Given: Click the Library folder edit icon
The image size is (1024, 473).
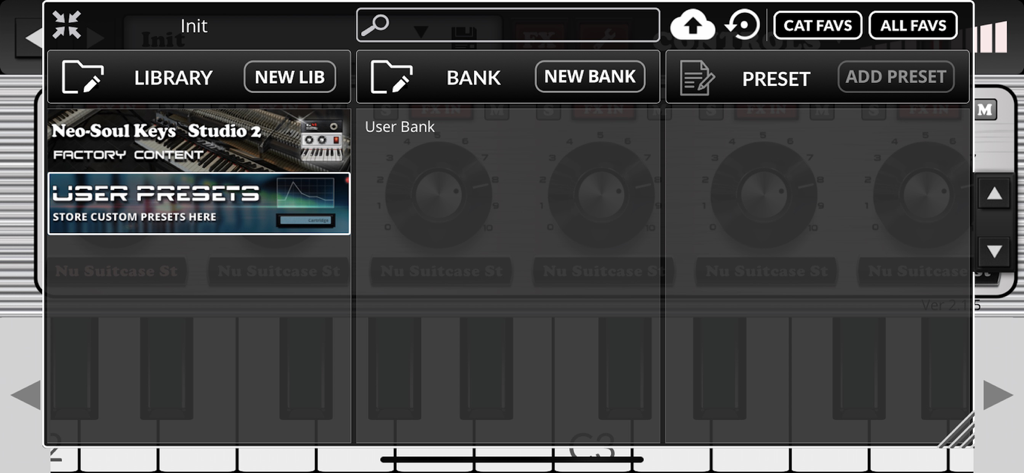Looking at the screenshot, I should coord(83,77).
